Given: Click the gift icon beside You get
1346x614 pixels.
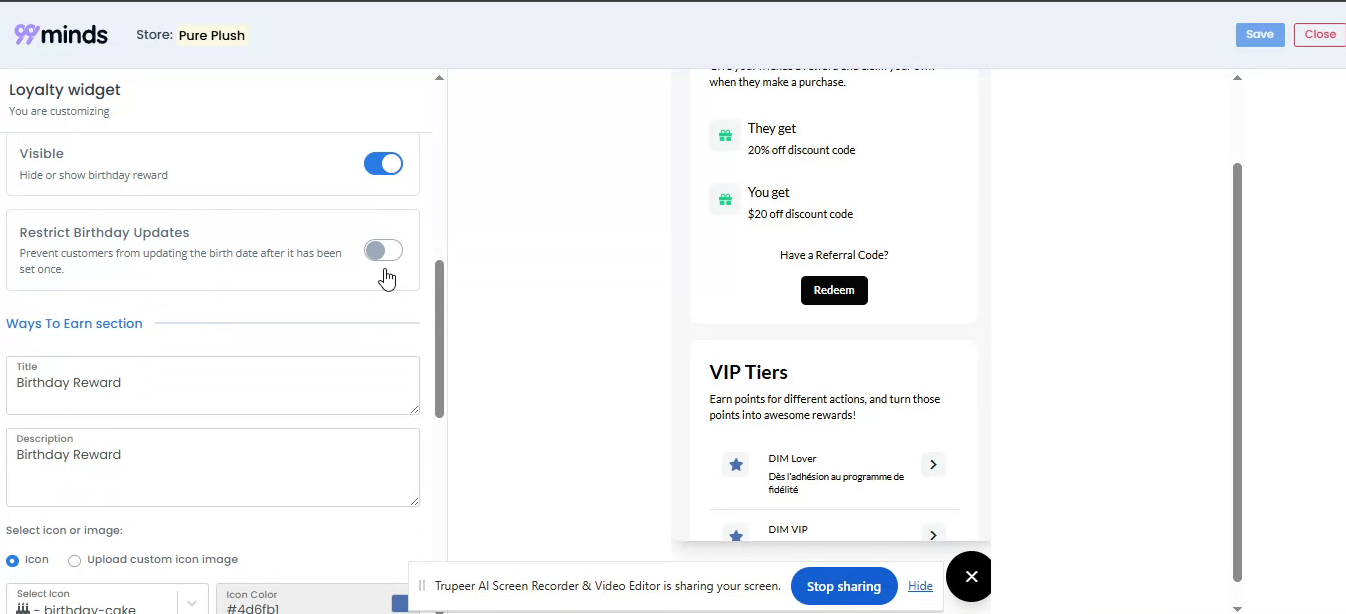Looking at the screenshot, I should pos(726,200).
